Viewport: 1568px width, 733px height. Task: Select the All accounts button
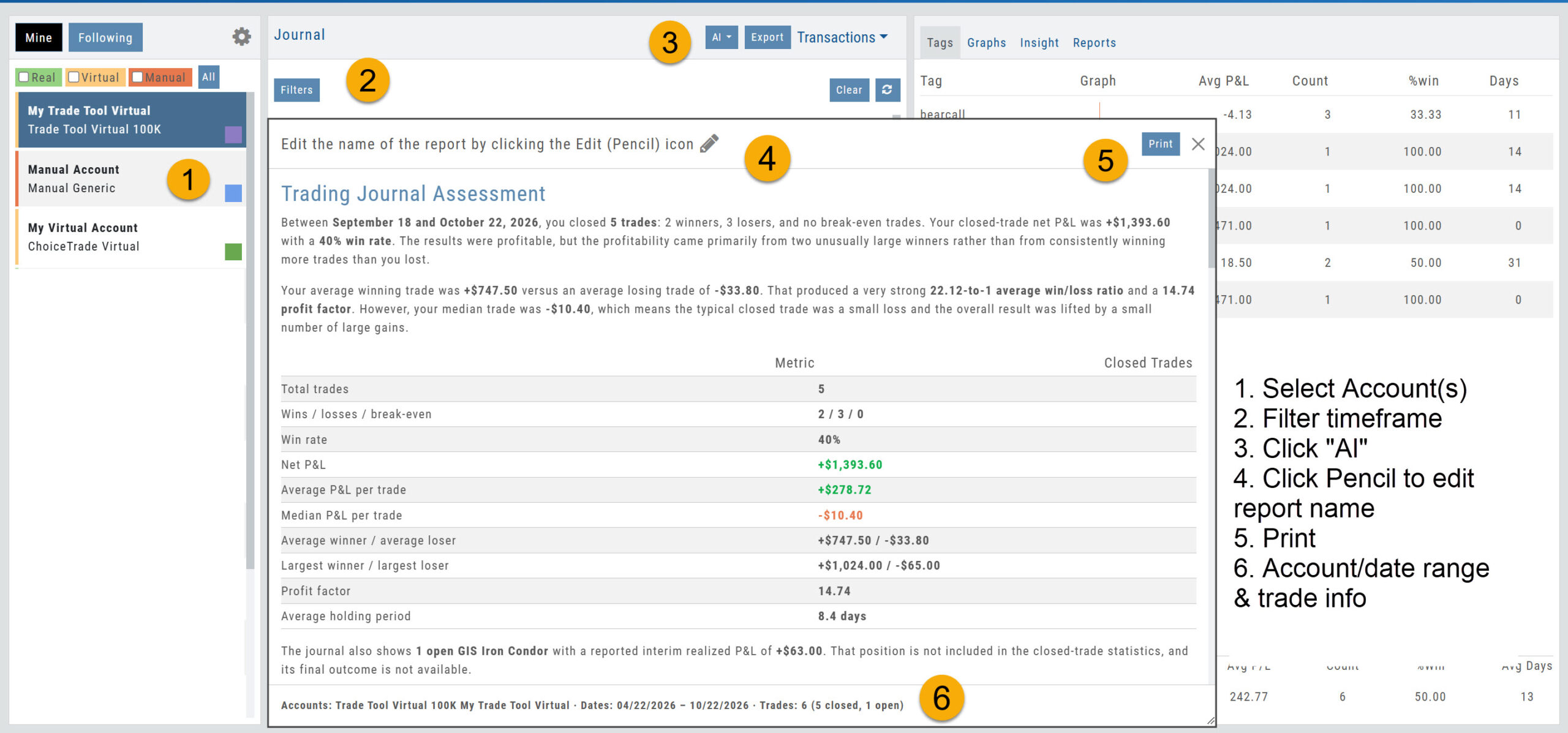point(209,77)
